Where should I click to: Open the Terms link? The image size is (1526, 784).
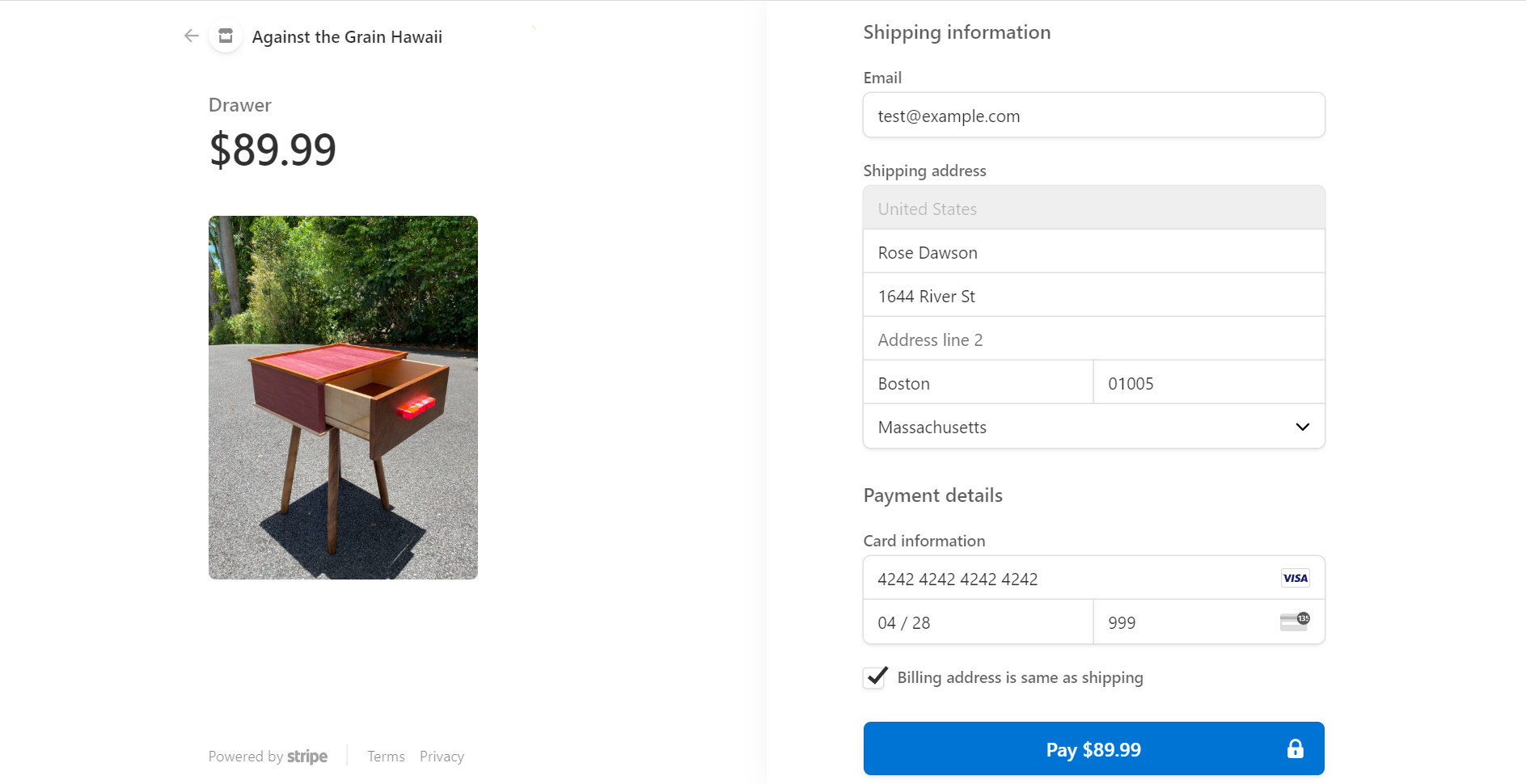point(386,757)
